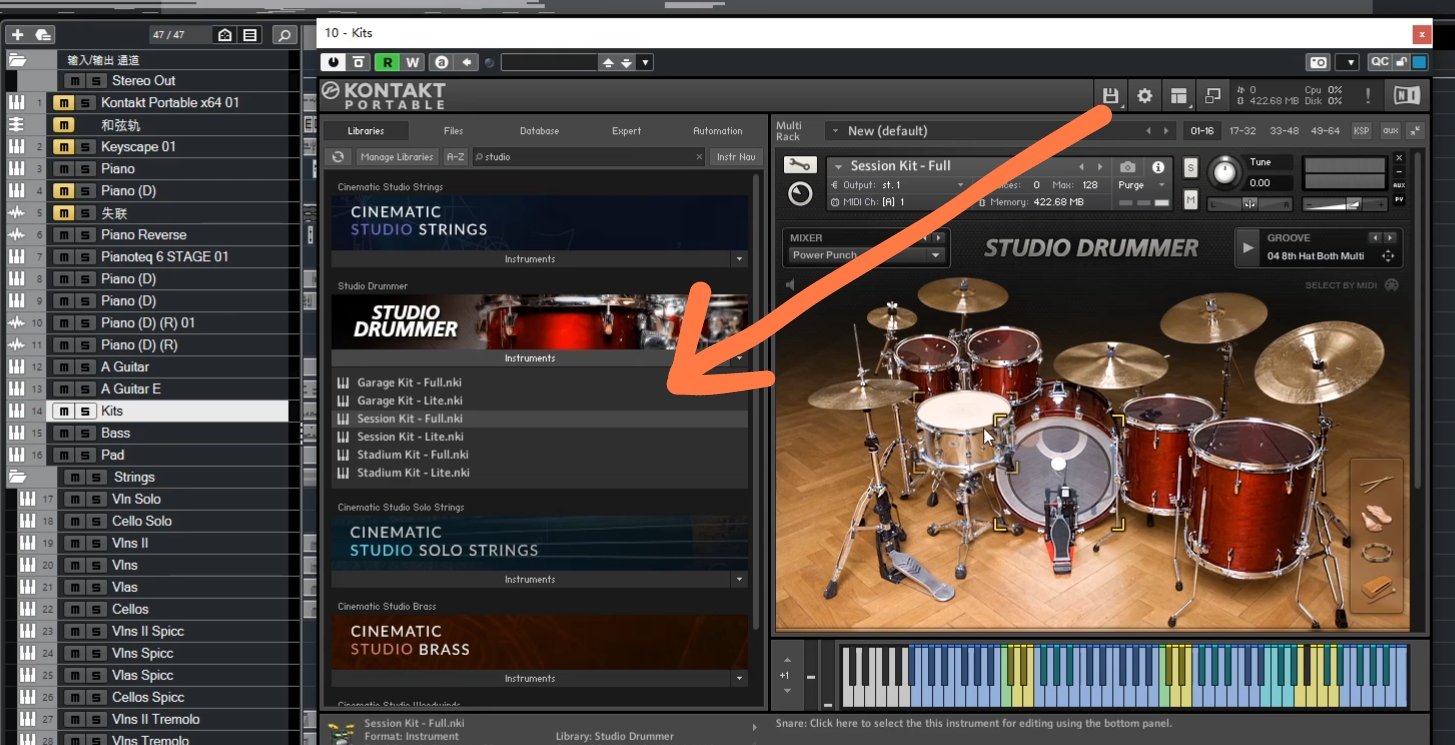1455x745 pixels.
Task: Click the Studio Drummer library banner
Action: [540, 321]
